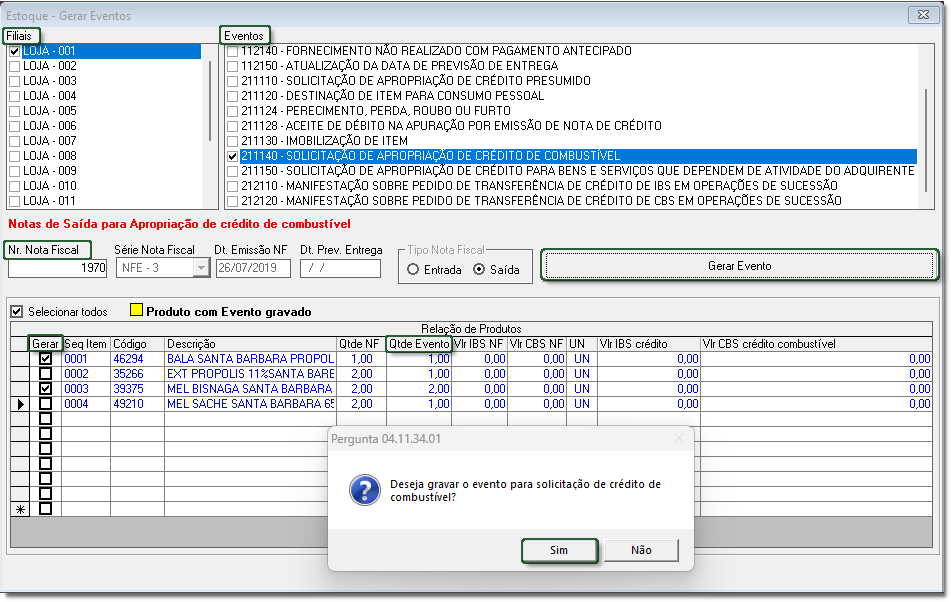The width and height of the screenshot is (951, 602).
Task: Click the new row asterisk marker
Action: point(19,509)
